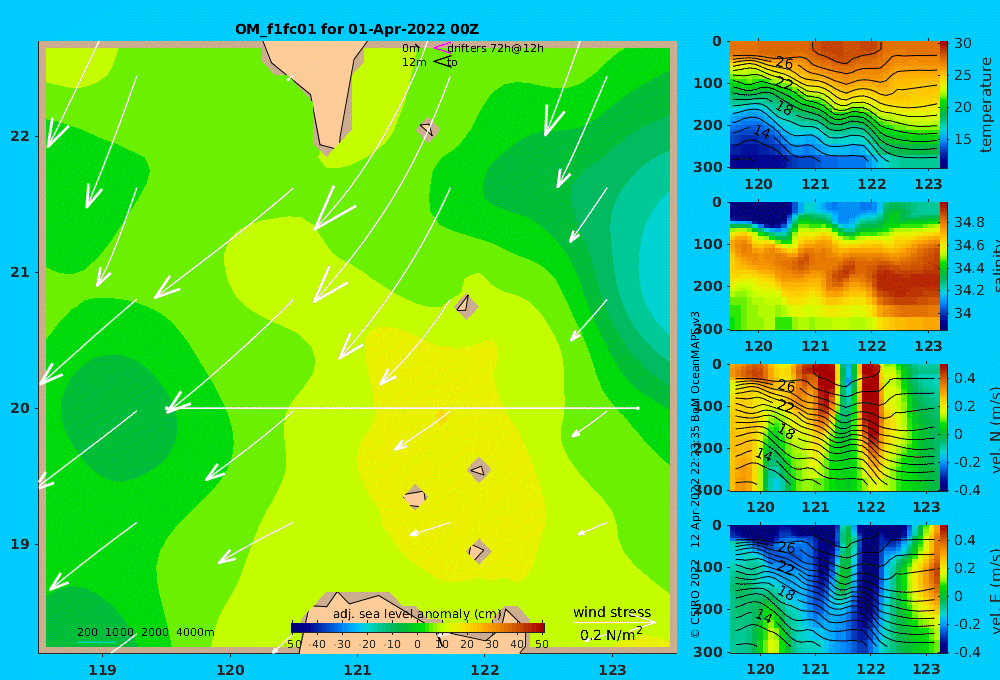Viewport: 1000px width, 680px height.
Task: Click the 14 contour label in temperature panel
Action: point(762,131)
